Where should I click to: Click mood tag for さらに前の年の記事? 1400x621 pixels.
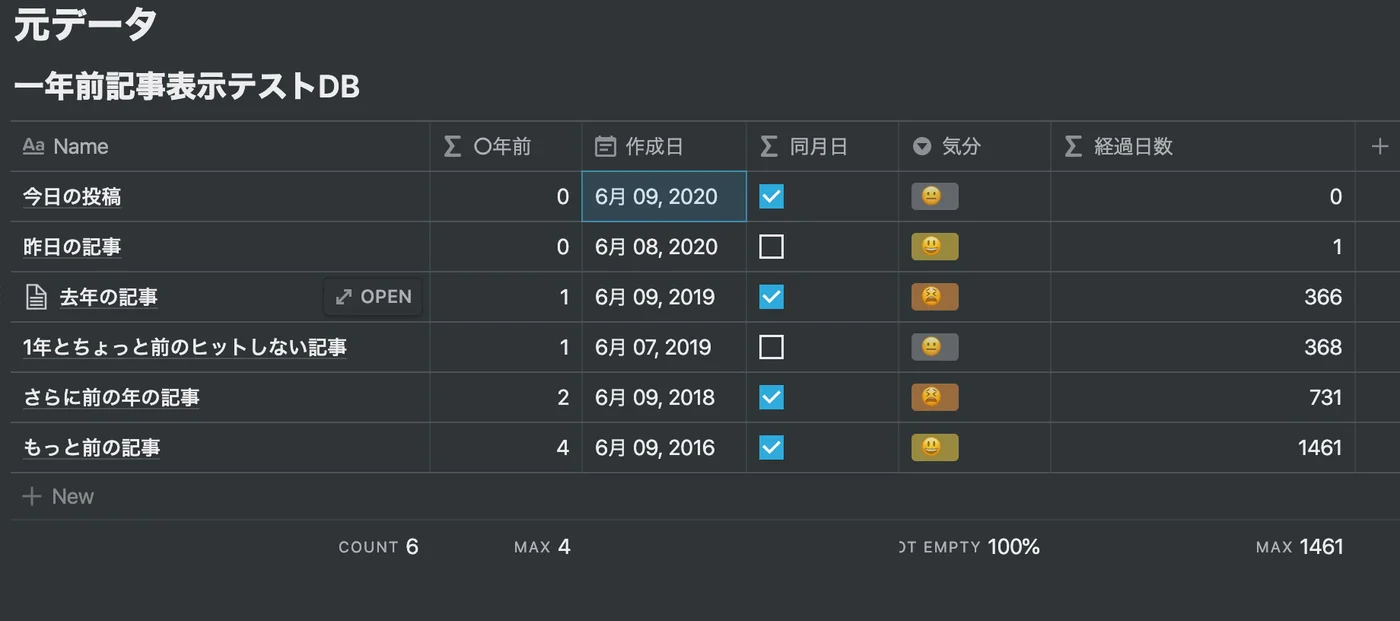coord(935,397)
